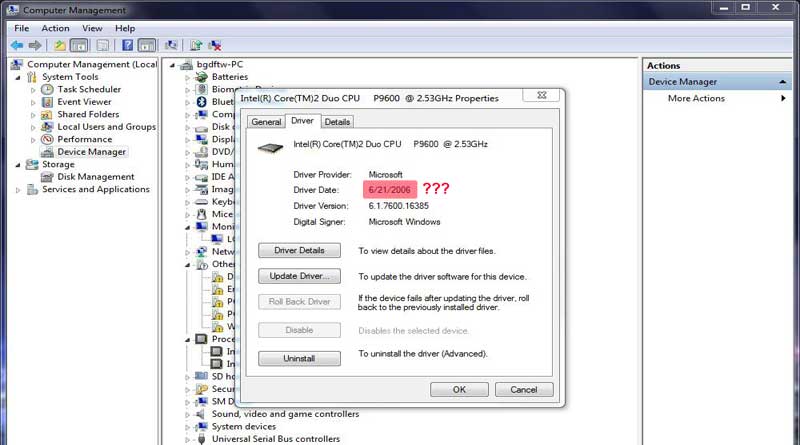This screenshot has height=445, width=800.
Task: Click the CPU chip icon in dialog
Action: (x=270, y=149)
